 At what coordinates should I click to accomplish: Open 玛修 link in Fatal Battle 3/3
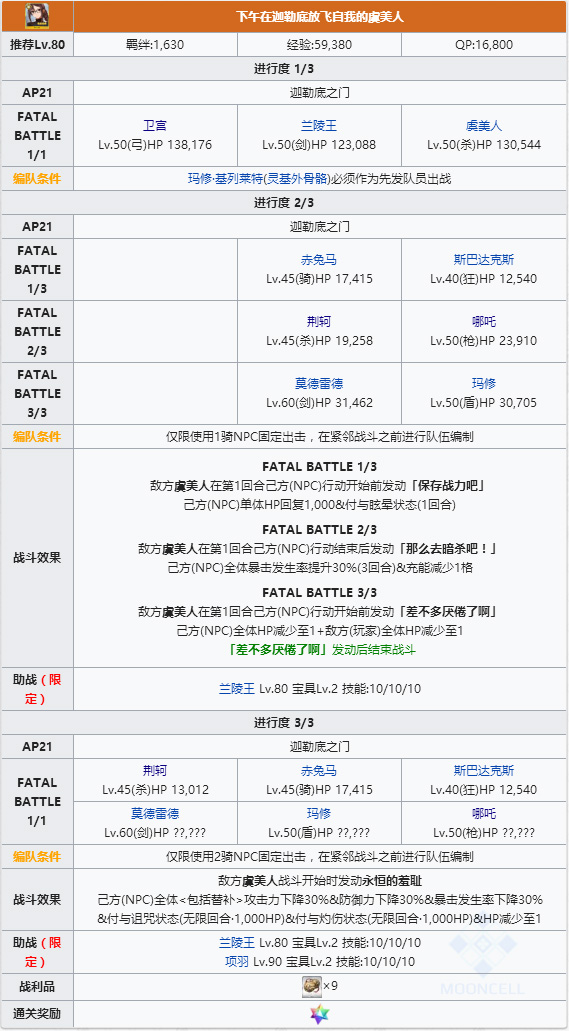point(483,384)
